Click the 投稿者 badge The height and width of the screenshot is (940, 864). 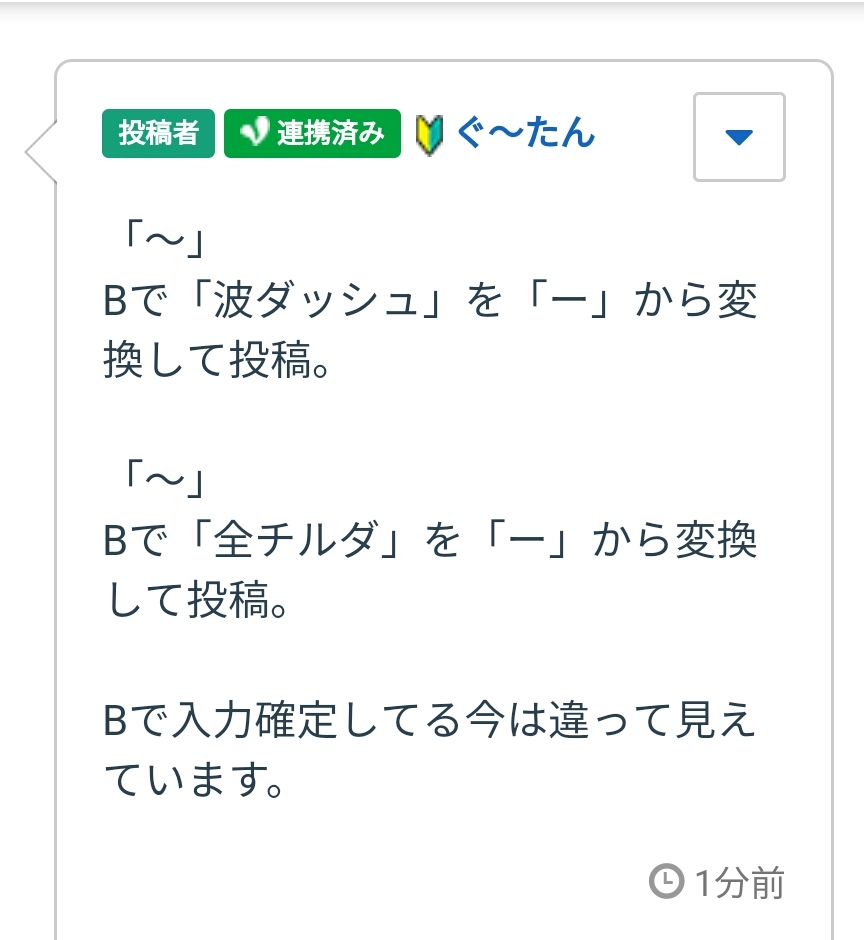coord(158,134)
